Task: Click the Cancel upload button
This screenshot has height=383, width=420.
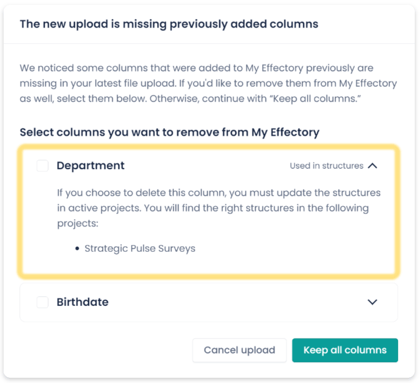Action: pos(239,350)
